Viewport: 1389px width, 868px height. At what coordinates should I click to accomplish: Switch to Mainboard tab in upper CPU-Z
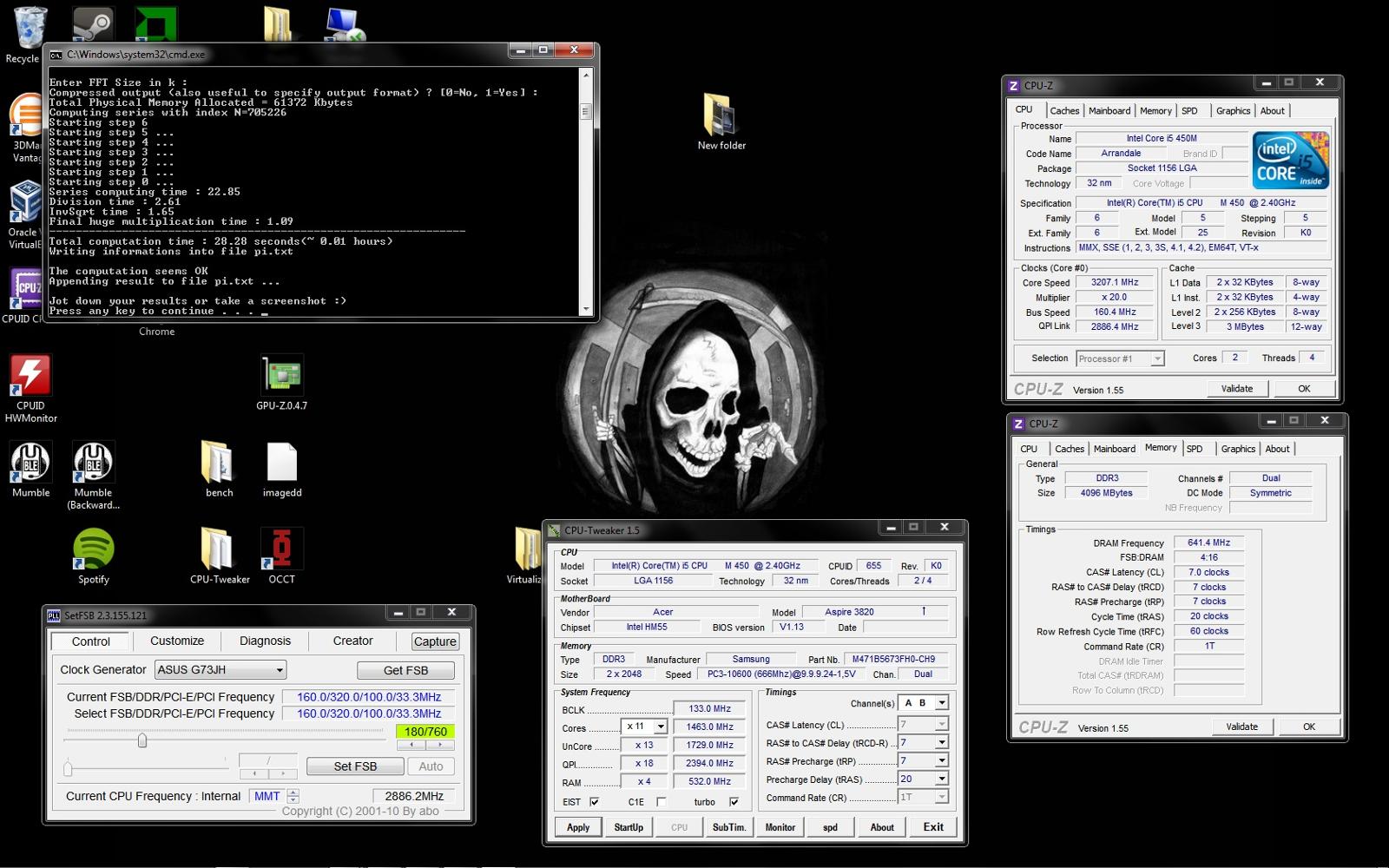pyautogui.click(x=1109, y=111)
